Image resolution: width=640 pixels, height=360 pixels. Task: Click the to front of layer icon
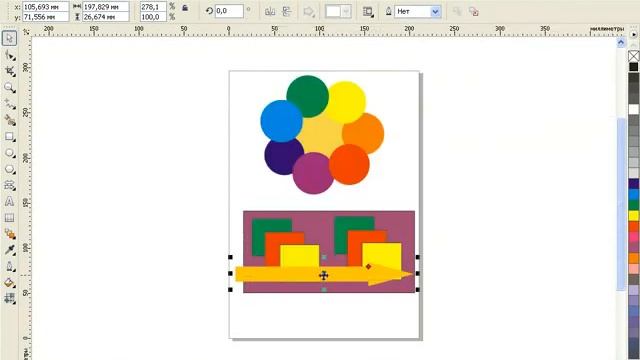[457, 11]
